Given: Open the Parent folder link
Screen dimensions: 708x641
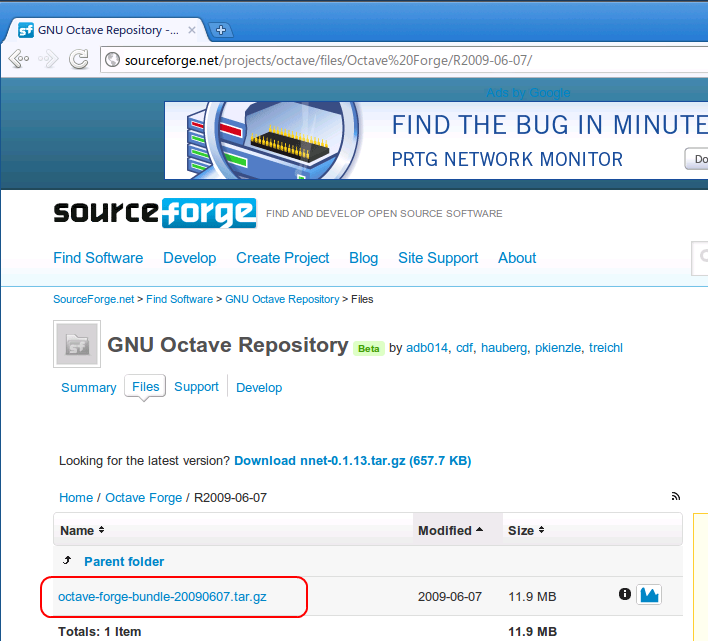Looking at the screenshot, I should coord(124,562).
